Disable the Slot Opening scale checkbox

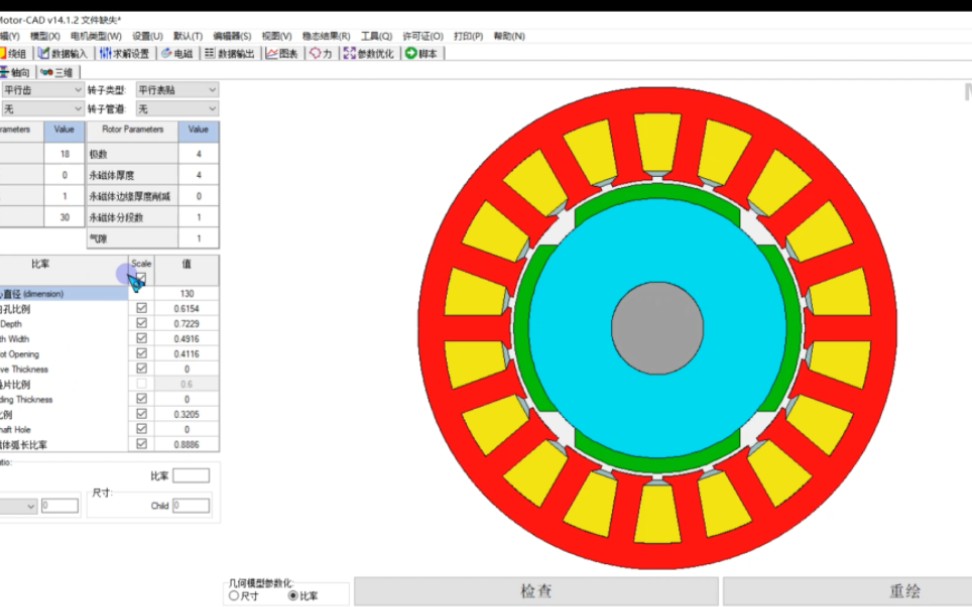click(141, 352)
